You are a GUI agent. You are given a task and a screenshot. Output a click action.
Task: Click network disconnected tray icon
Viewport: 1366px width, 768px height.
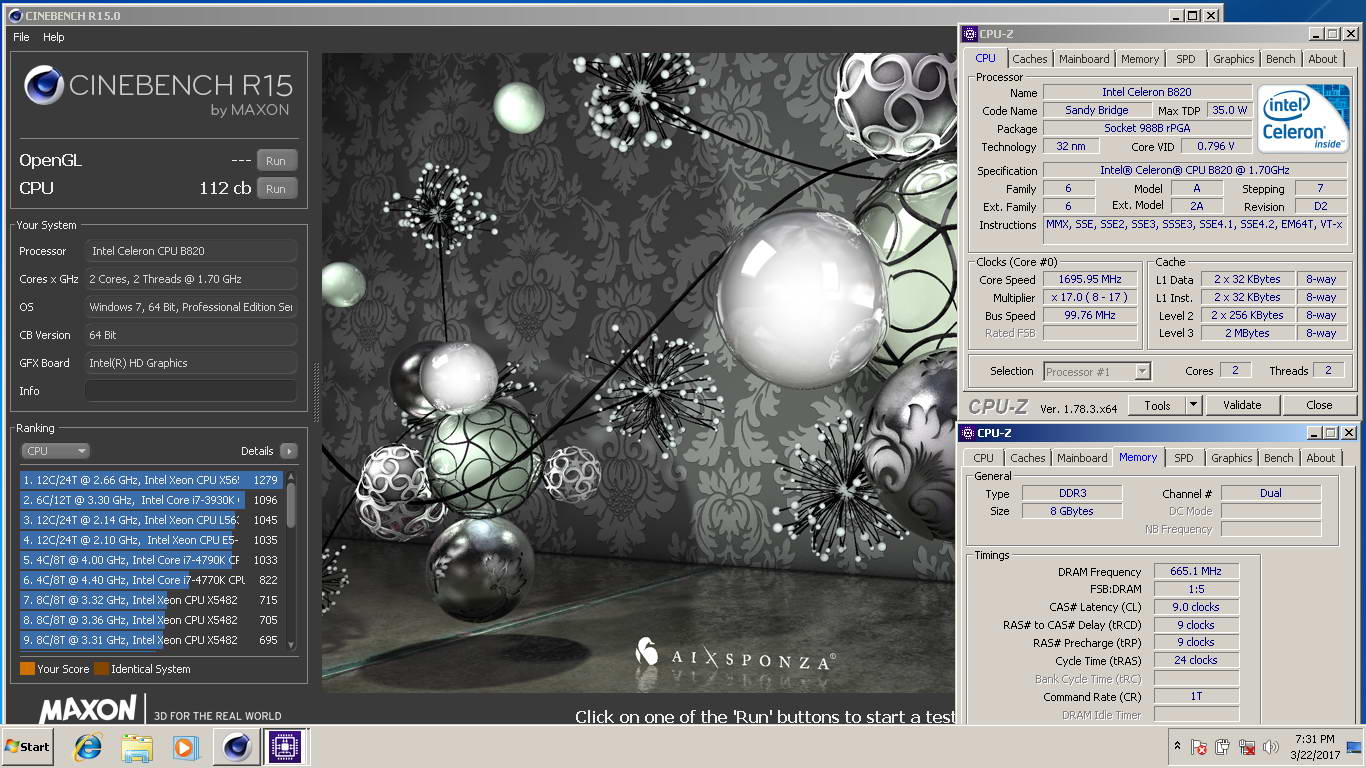point(1247,747)
